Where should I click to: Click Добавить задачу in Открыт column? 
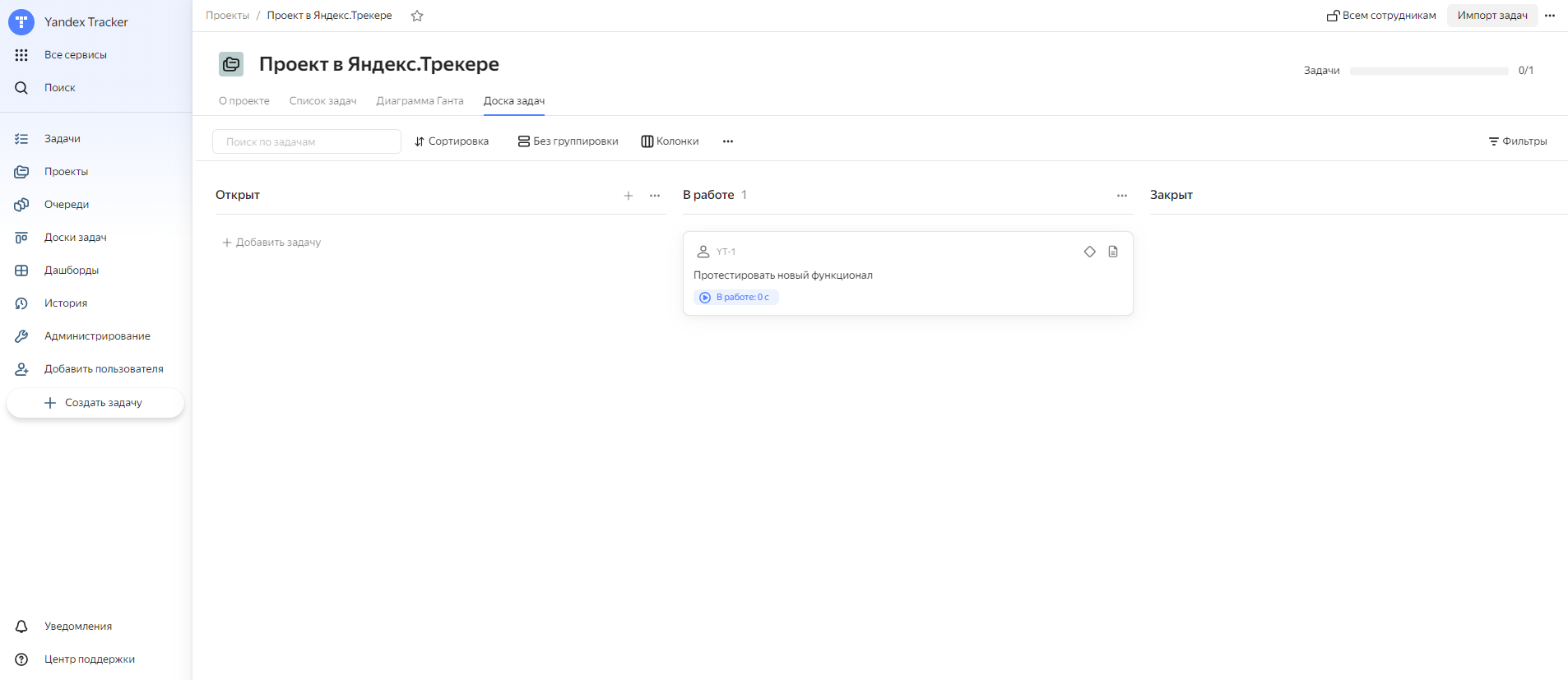coord(271,243)
